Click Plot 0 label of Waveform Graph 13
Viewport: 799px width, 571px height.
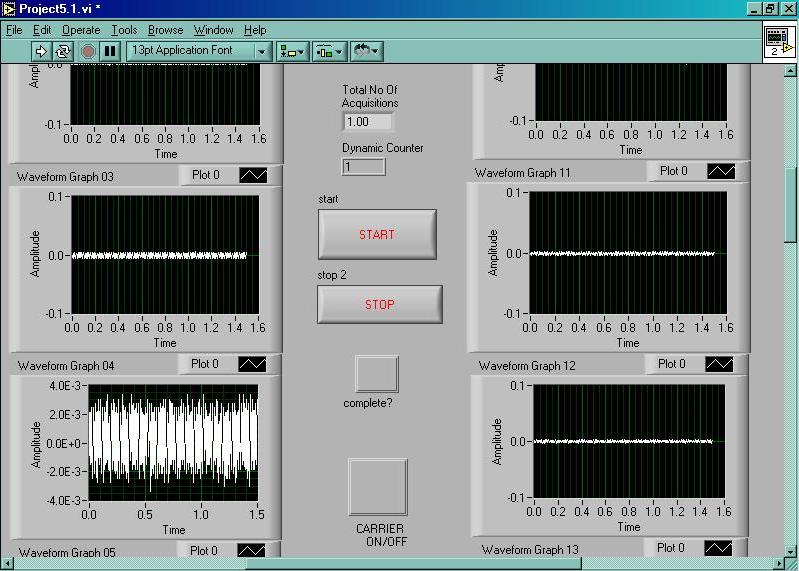(671, 548)
